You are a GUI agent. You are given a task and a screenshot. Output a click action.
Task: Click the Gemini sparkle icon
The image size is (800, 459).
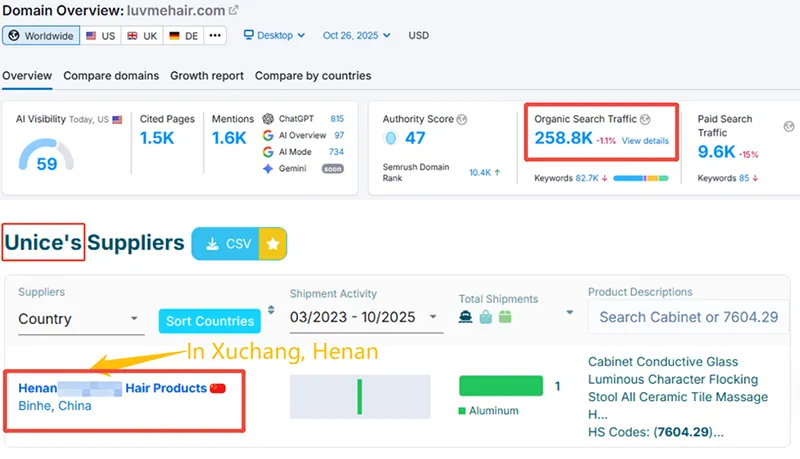point(268,169)
